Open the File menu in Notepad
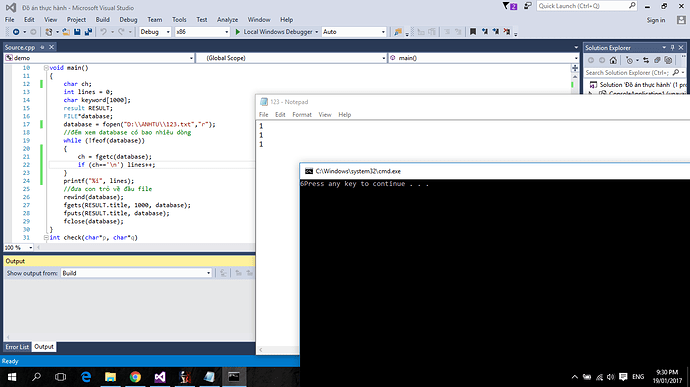This screenshot has width=690, height=387. tap(264, 114)
